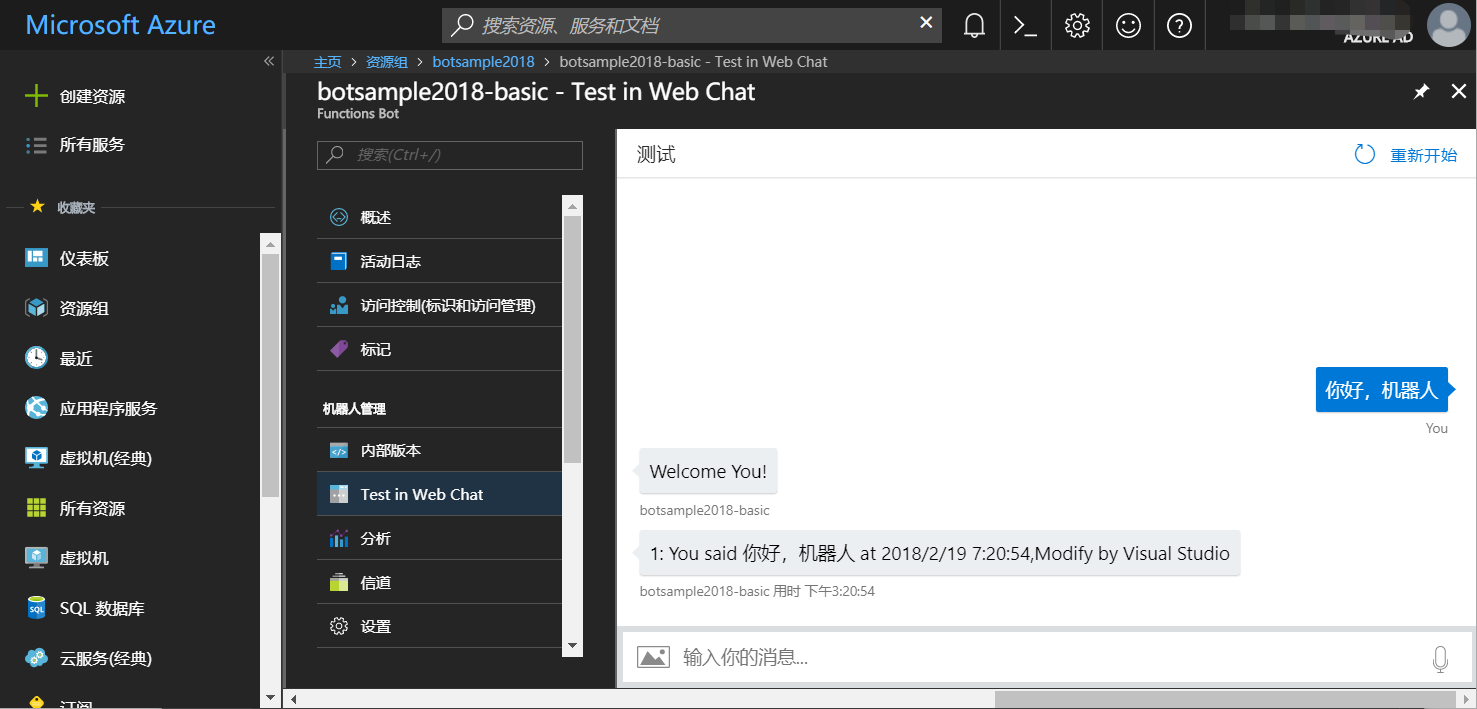Screen dimensions: 1477x709
Task: Open the portal settings gear
Action: click(1076, 25)
